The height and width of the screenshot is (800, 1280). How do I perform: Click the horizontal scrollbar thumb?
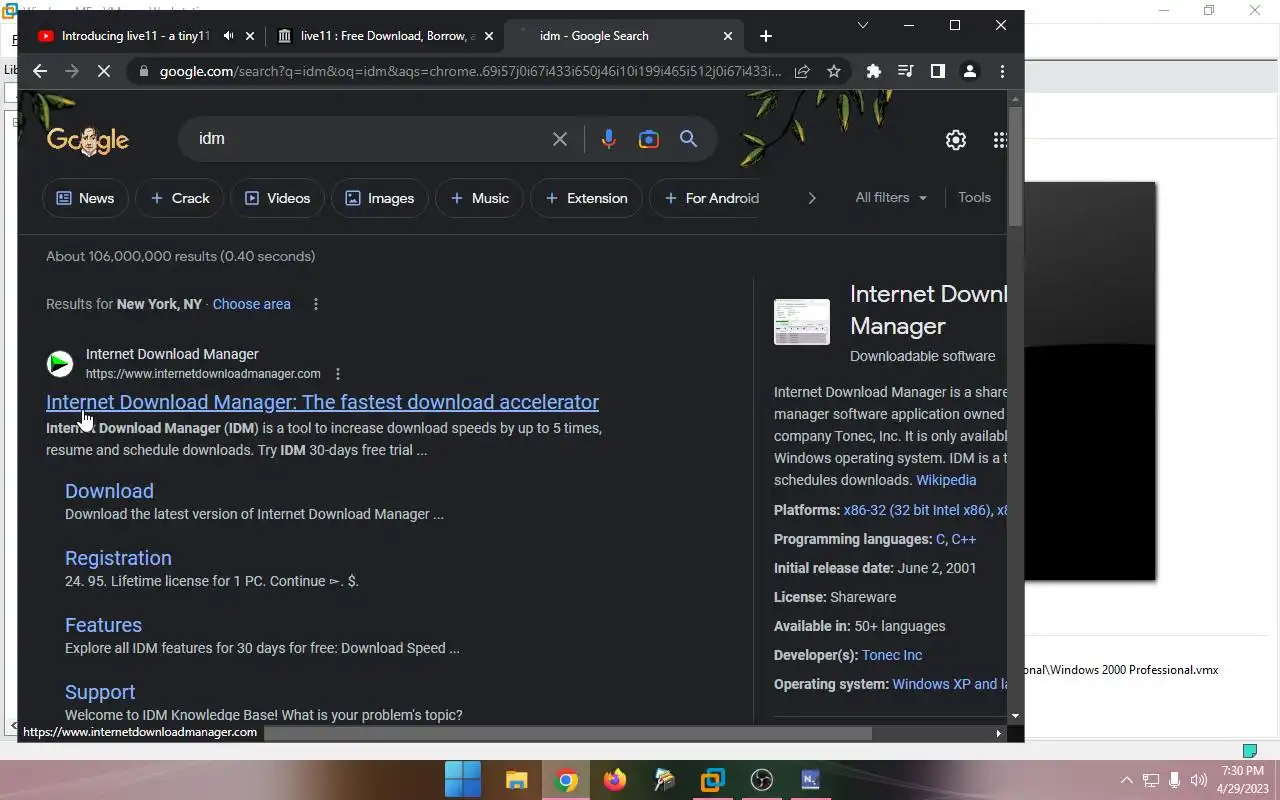click(x=567, y=733)
